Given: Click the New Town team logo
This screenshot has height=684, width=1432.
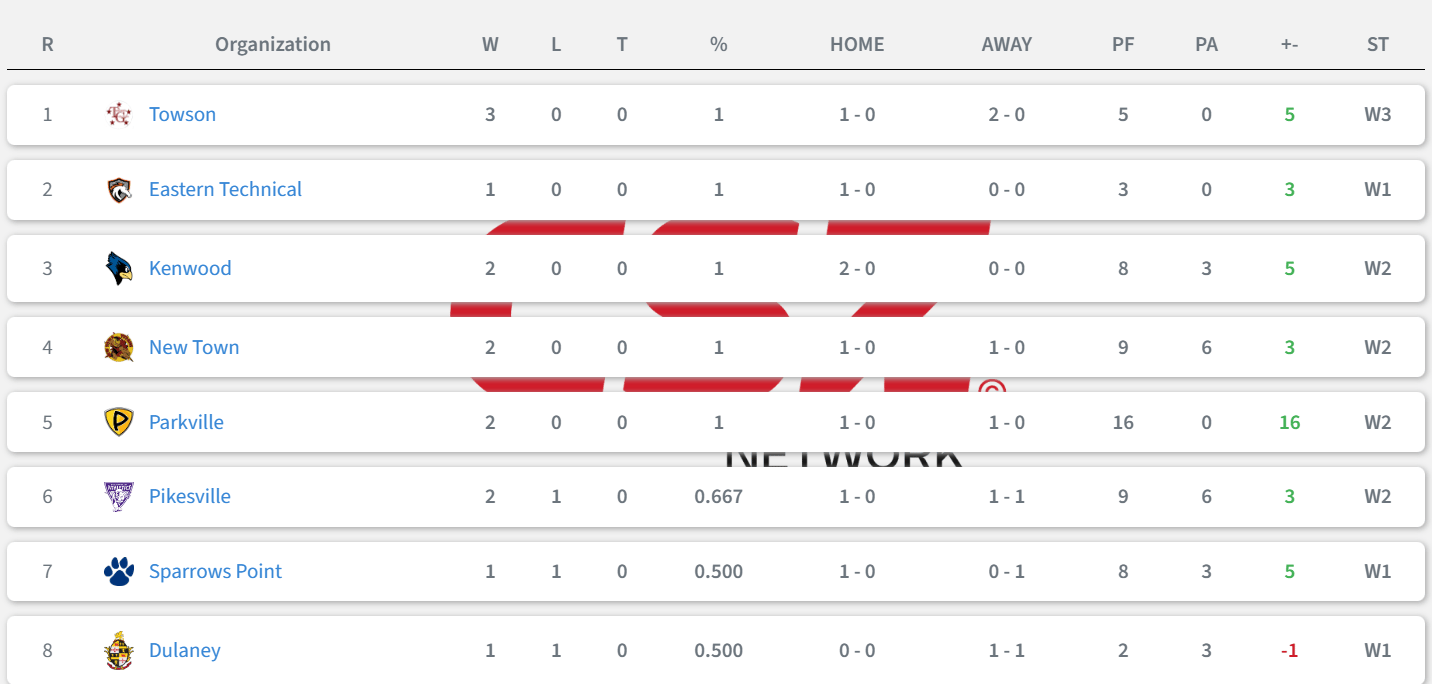Looking at the screenshot, I should pyautogui.click(x=119, y=347).
